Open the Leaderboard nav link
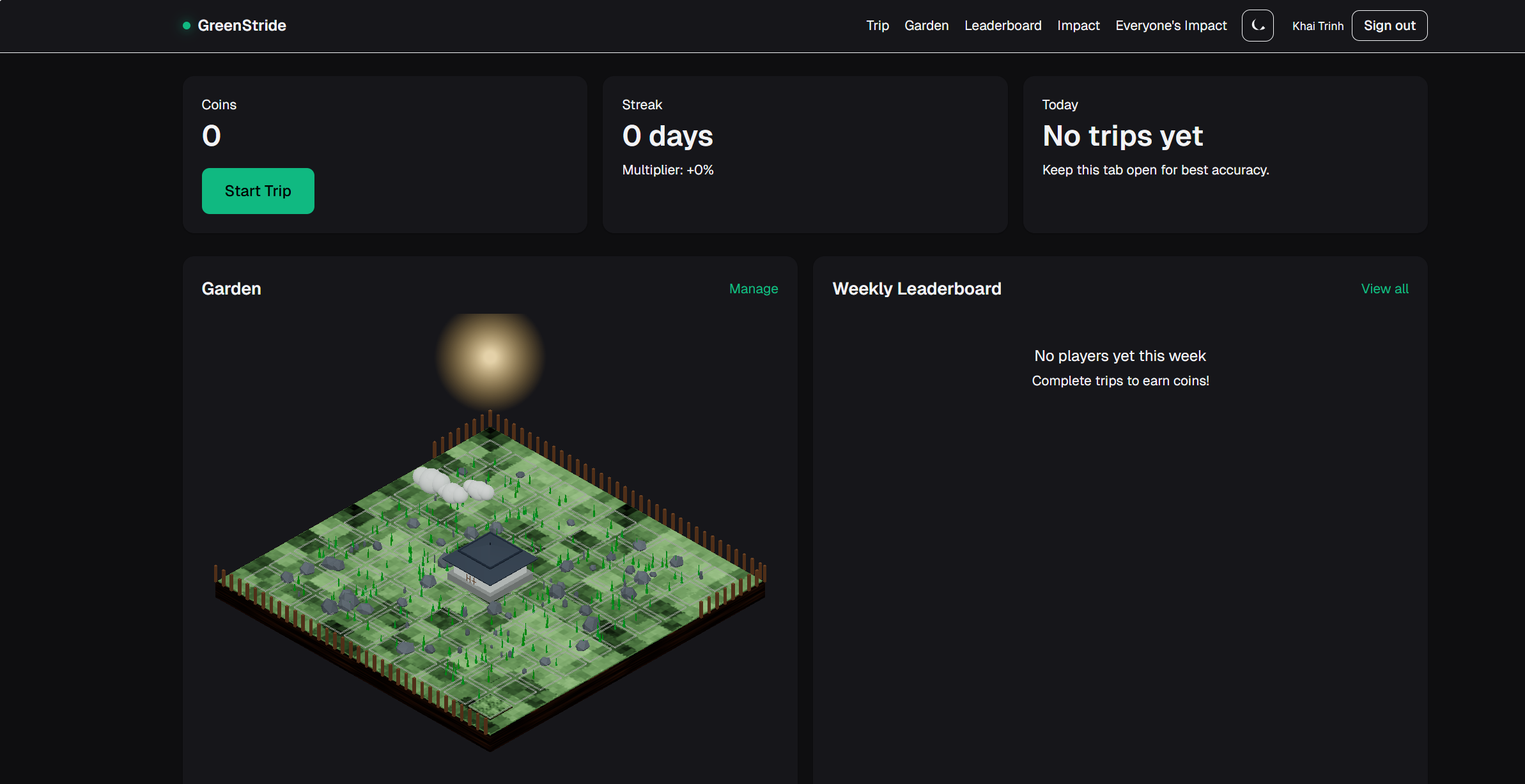1525x784 pixels. [x=1002, y=26]
